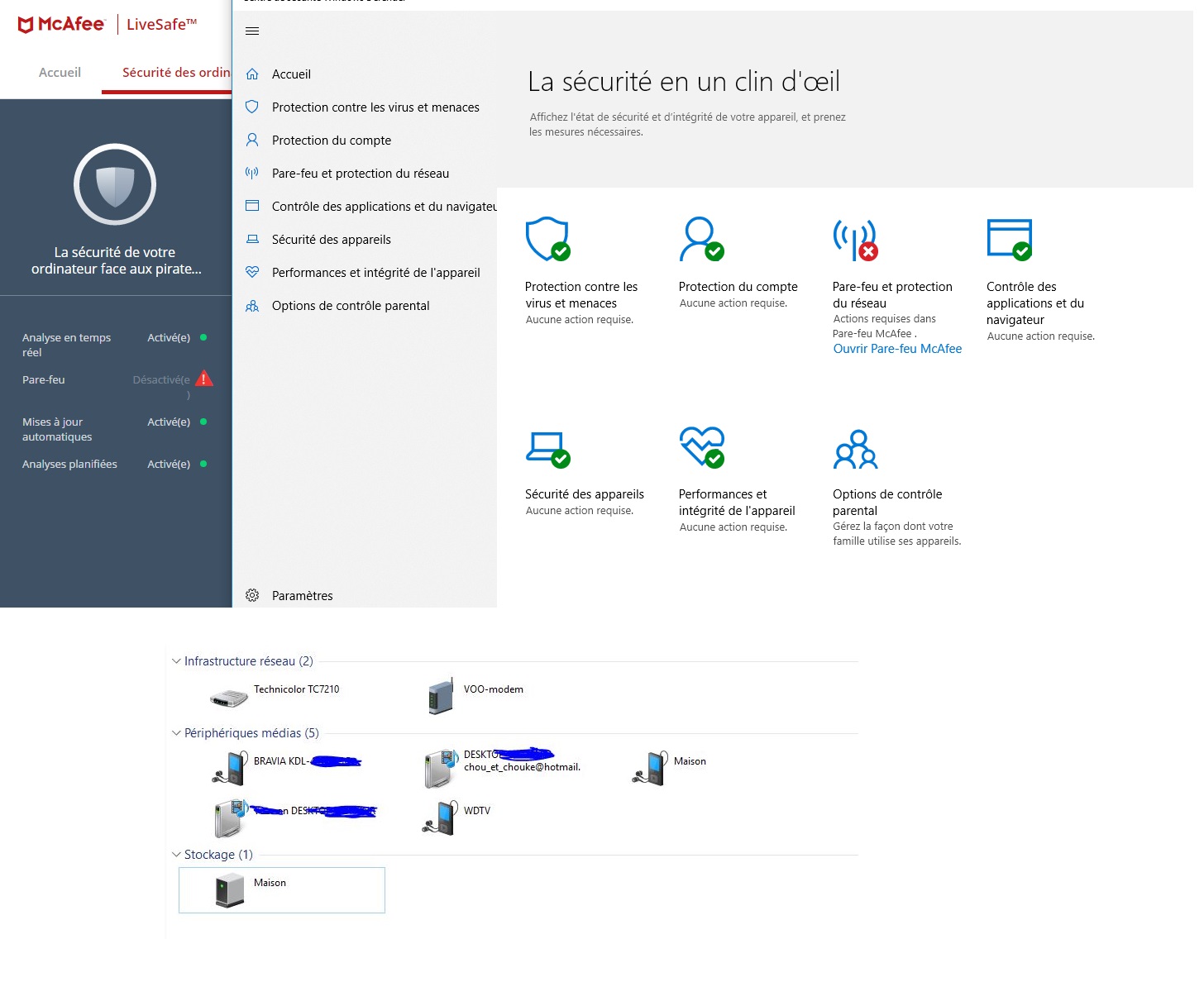1204x982 pixels.
Task: Select the Maison storage device icon
Action: pyautogui.click(x=230, y=891)
